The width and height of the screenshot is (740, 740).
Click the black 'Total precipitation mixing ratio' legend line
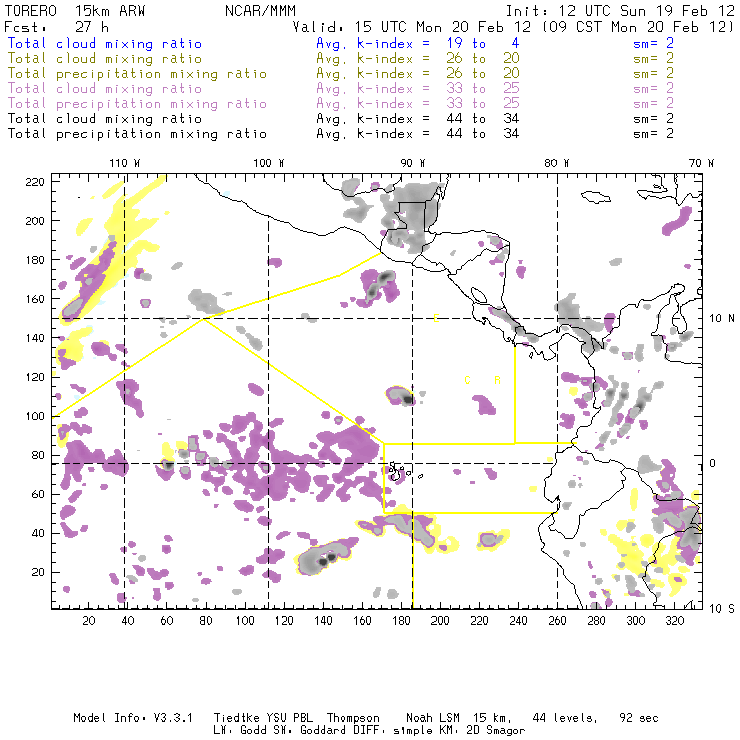pyautogui.click(x=137, y=135)
